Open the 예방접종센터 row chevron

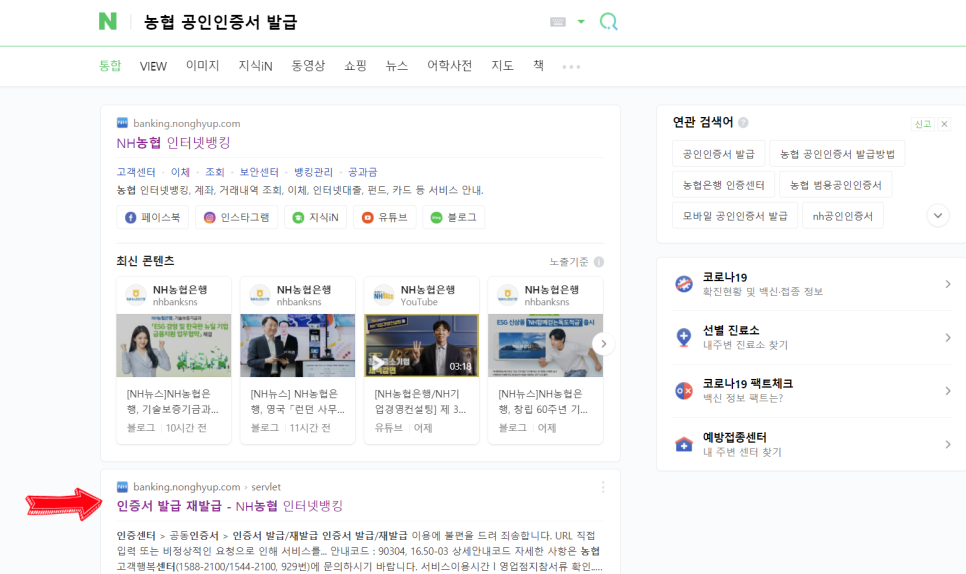[948, 444]
